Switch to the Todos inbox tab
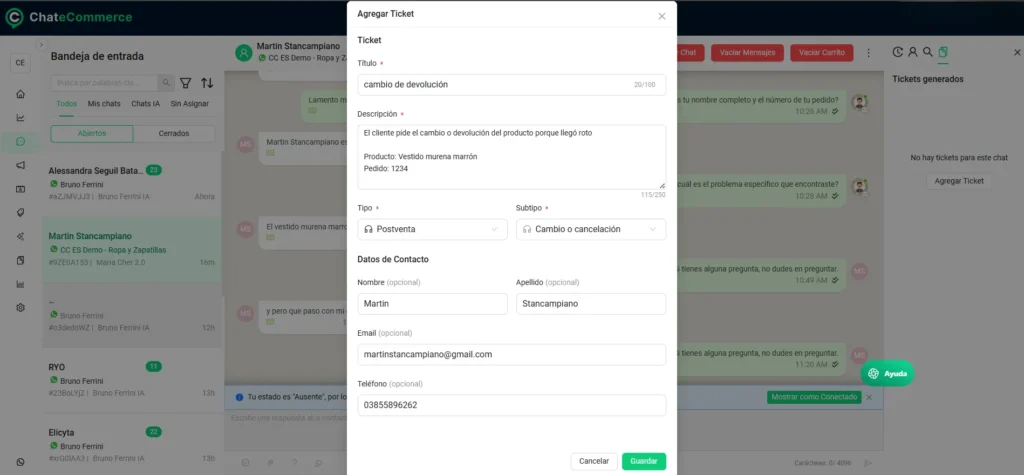This screenshot has height=475, width=1024. pos(66,104)
